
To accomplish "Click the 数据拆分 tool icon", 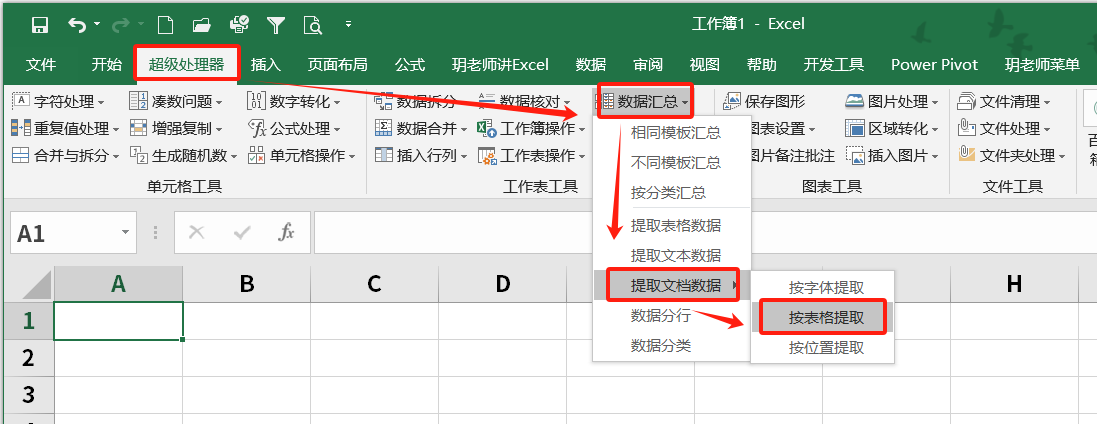I will coord(383,102).
